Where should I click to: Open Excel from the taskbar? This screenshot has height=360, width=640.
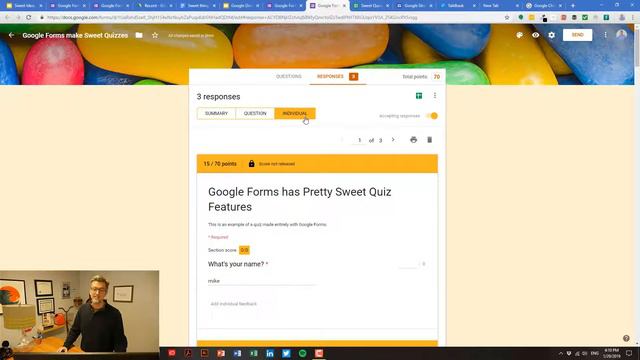pyautogui.click(x=253, y=353)
